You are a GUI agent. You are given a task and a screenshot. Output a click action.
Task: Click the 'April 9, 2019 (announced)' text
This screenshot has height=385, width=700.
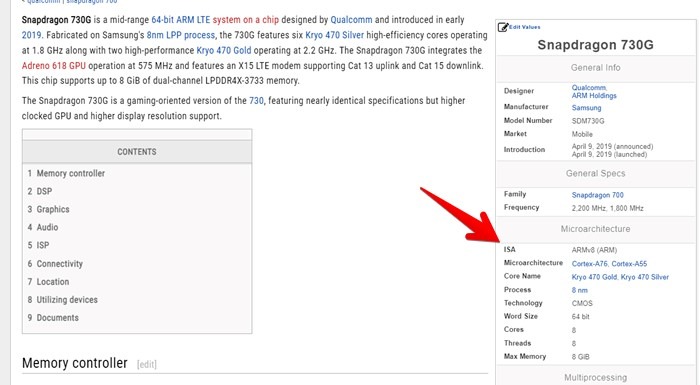click(x=612, y=146)
